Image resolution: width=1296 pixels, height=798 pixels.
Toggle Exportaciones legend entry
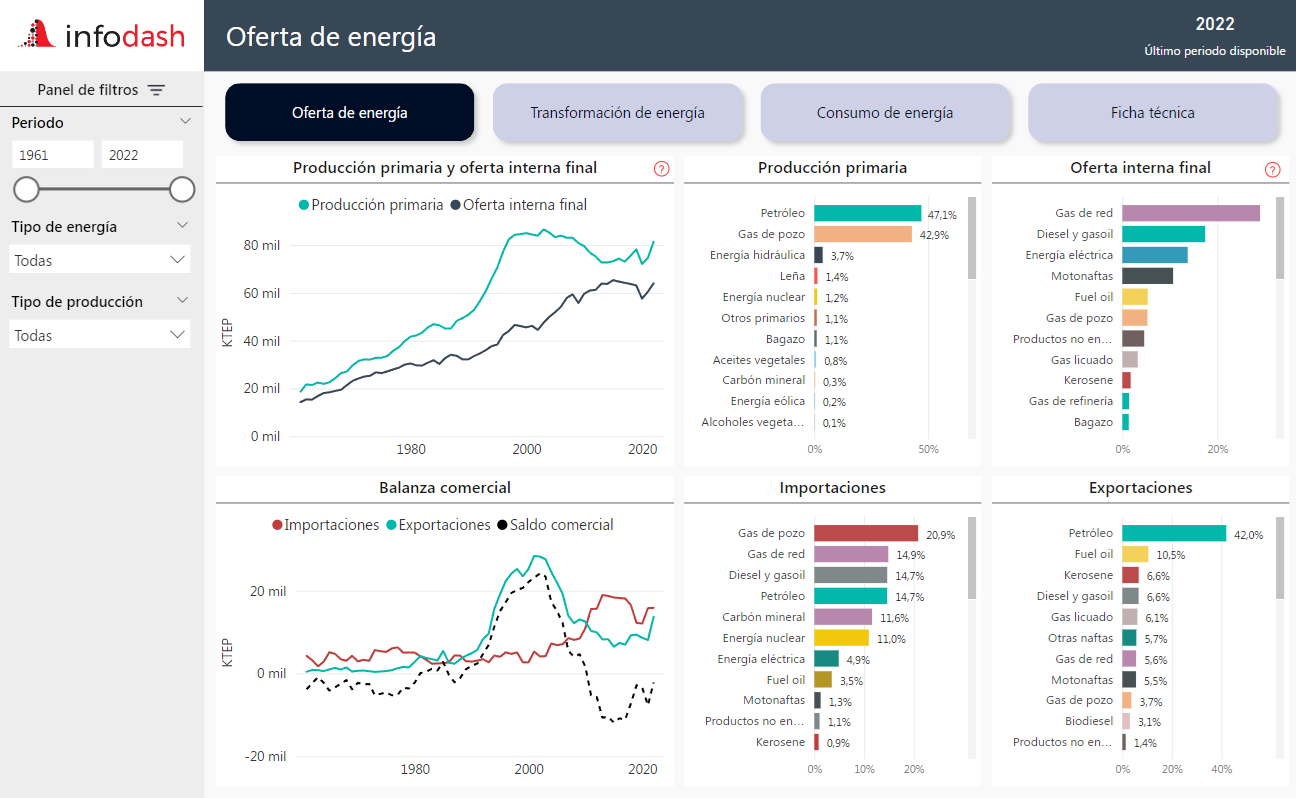(438, 525)
